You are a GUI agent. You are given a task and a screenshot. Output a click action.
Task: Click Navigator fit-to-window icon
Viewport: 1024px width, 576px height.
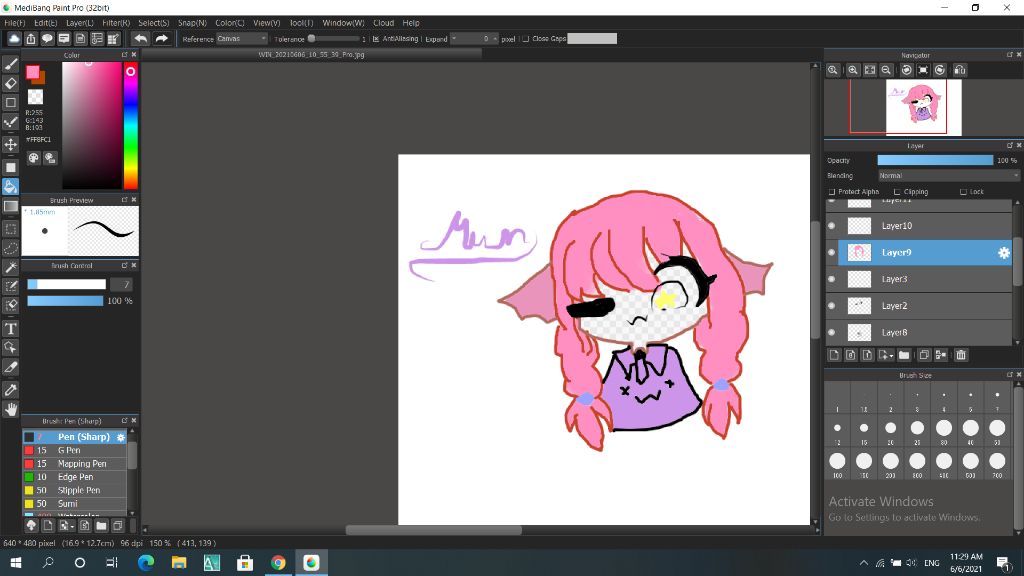[x=870, y=70]
